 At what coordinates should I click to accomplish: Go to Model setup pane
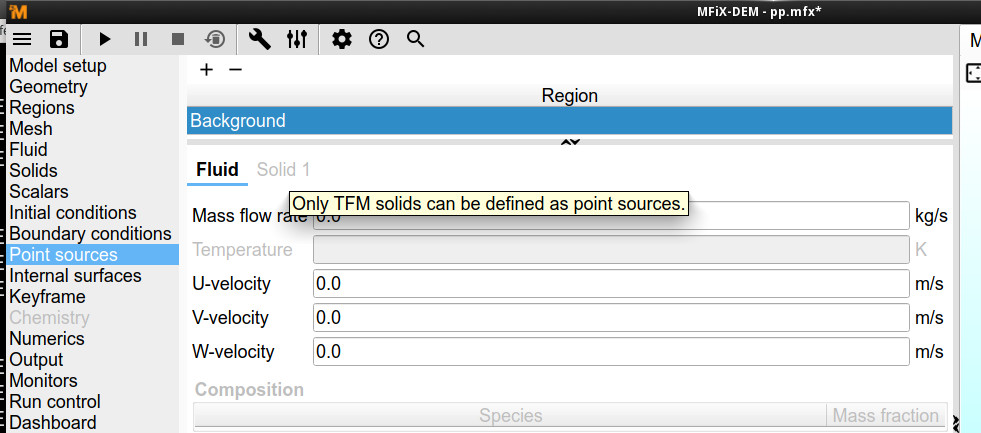click(58, 66)
